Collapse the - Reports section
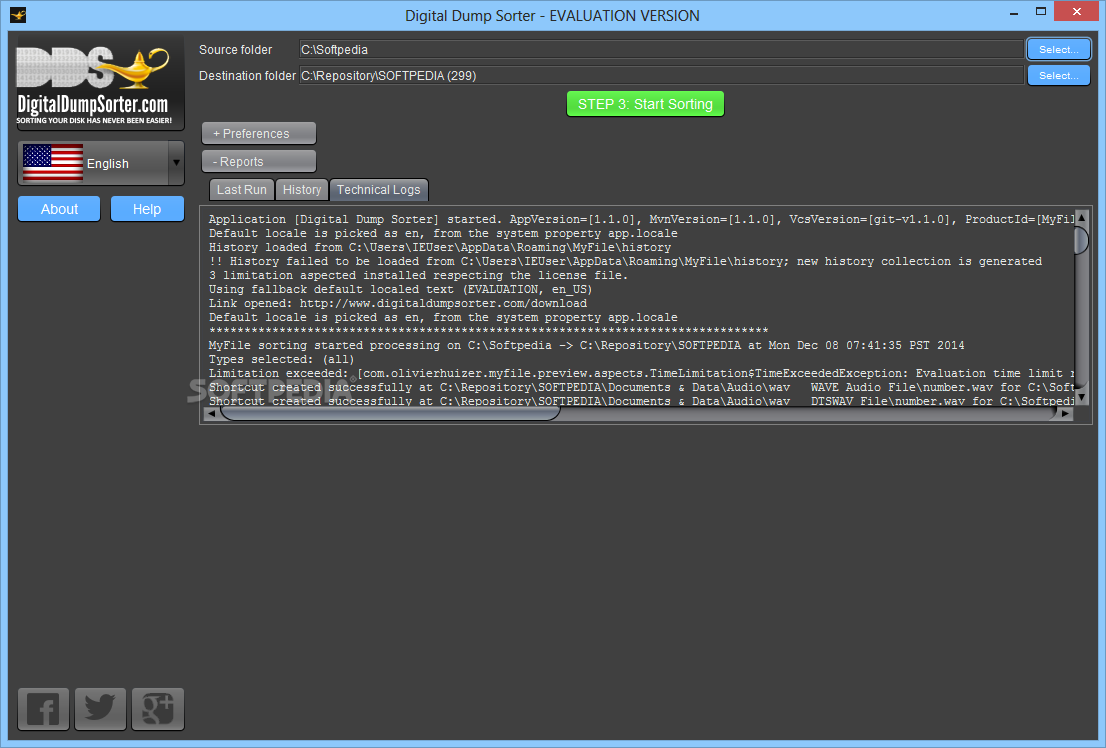This screenshot has height=748, width=1106. click(x=259, y=162)
